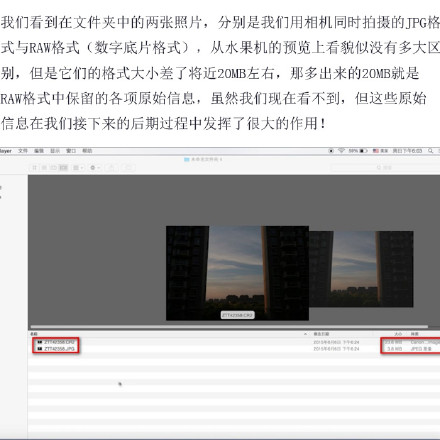The width and height of the screenshot is (440, 440).
Task: Select the large CR2 cover flow preview
Action: click(x=237, y=273)
